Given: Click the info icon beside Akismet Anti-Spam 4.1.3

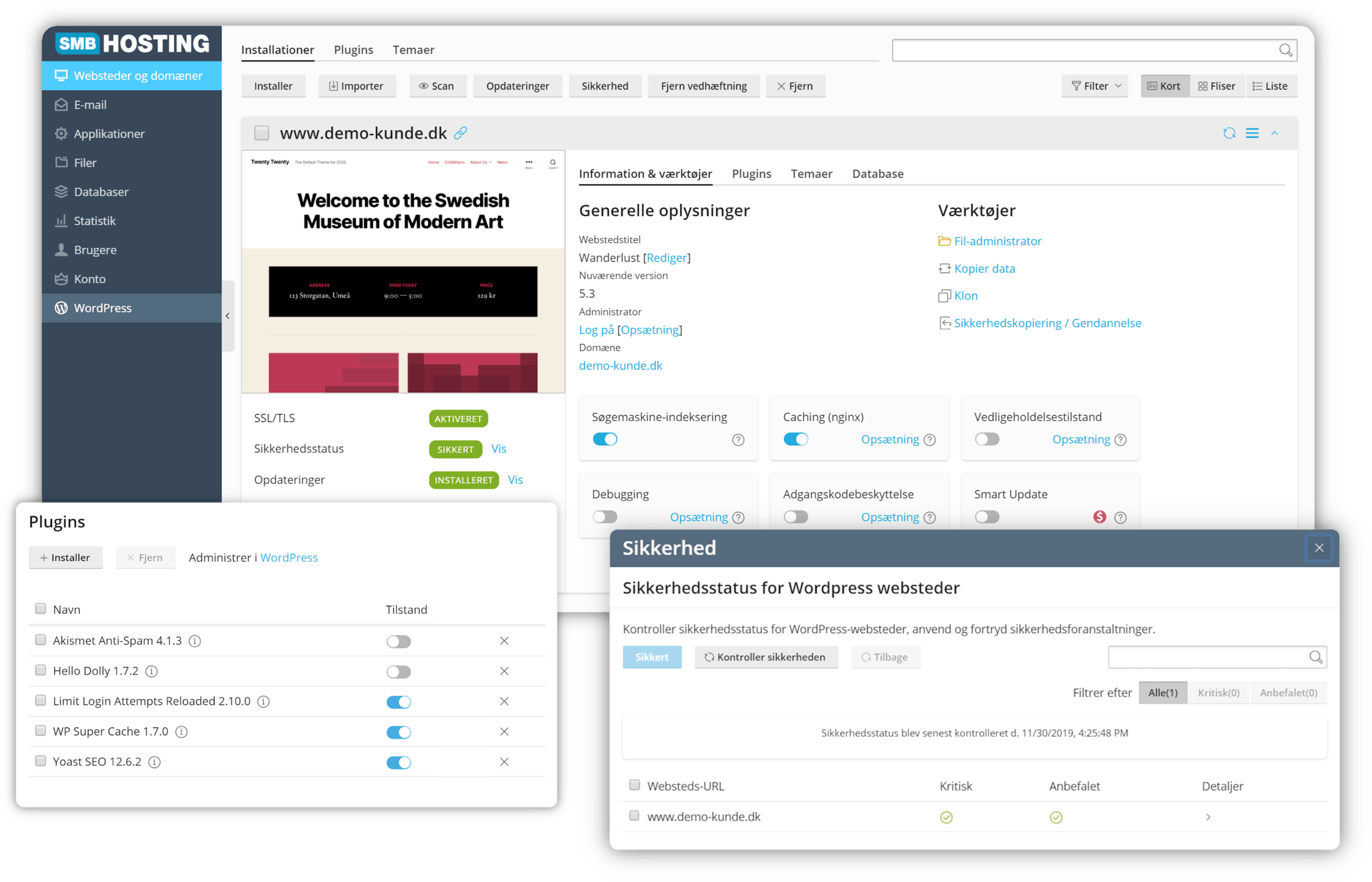Looking at the screenshot, I should (x=195, y=641).
